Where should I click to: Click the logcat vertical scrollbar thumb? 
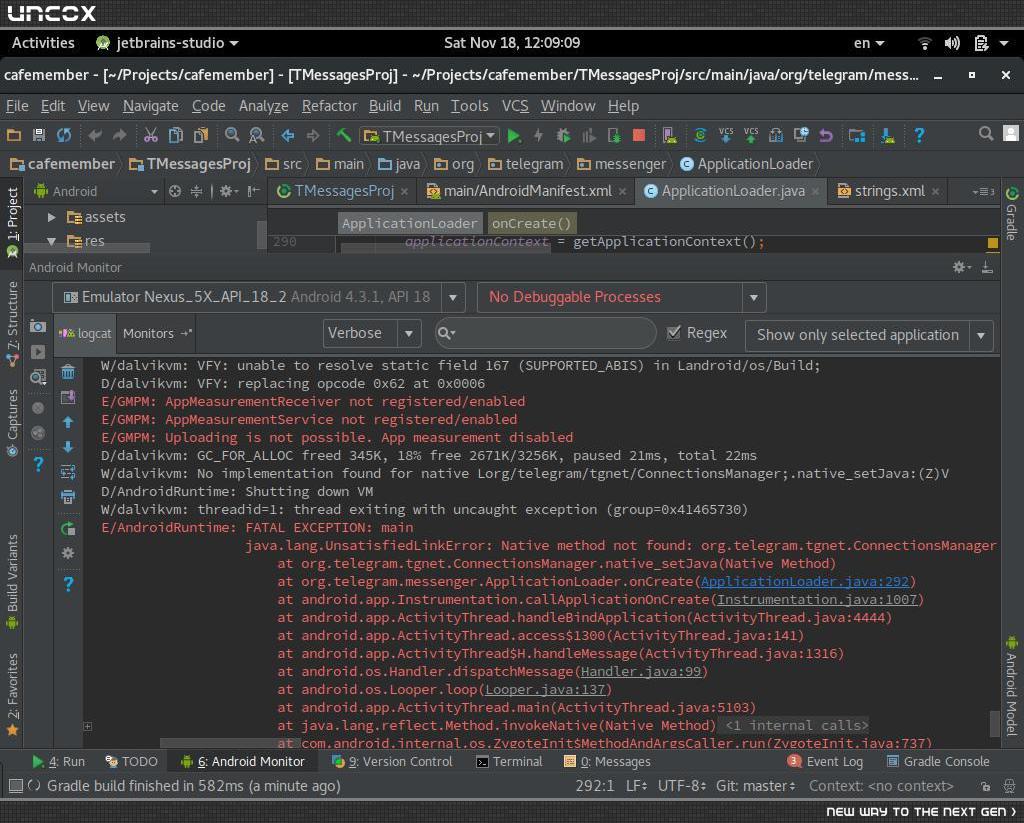(x=995, y=723)
